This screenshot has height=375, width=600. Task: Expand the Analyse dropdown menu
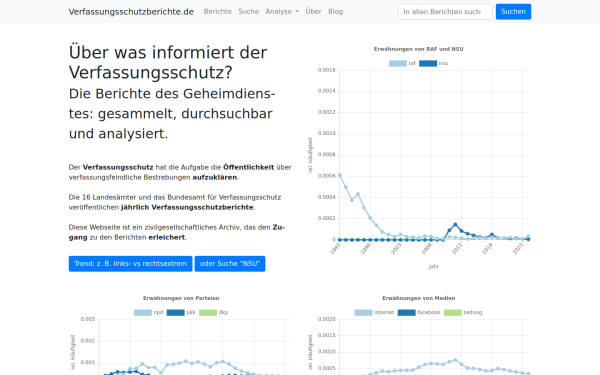point(282,11)
